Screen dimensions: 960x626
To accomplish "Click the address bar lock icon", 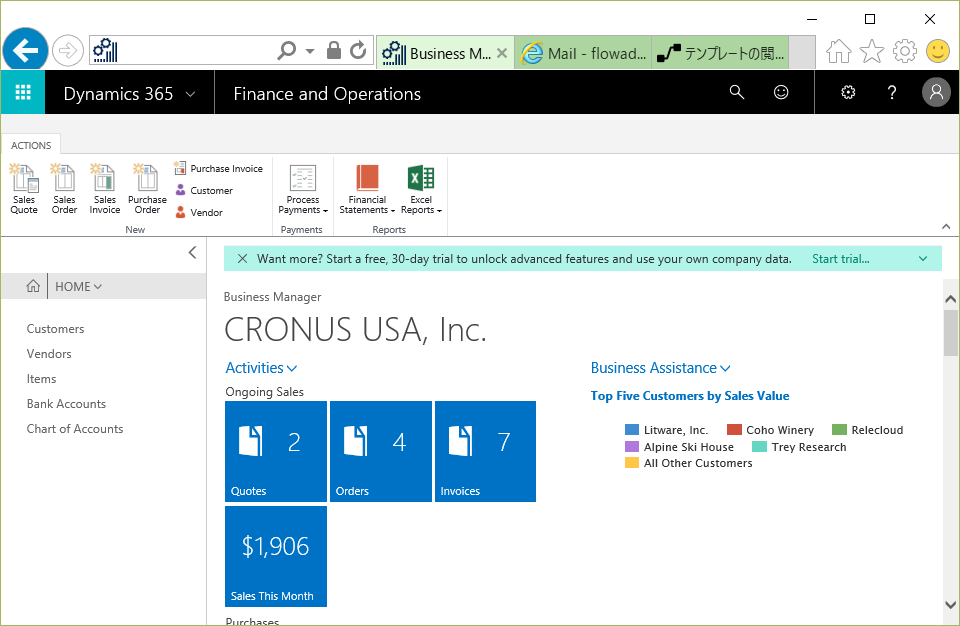I will pyautogui.click(x=334, y=50).
